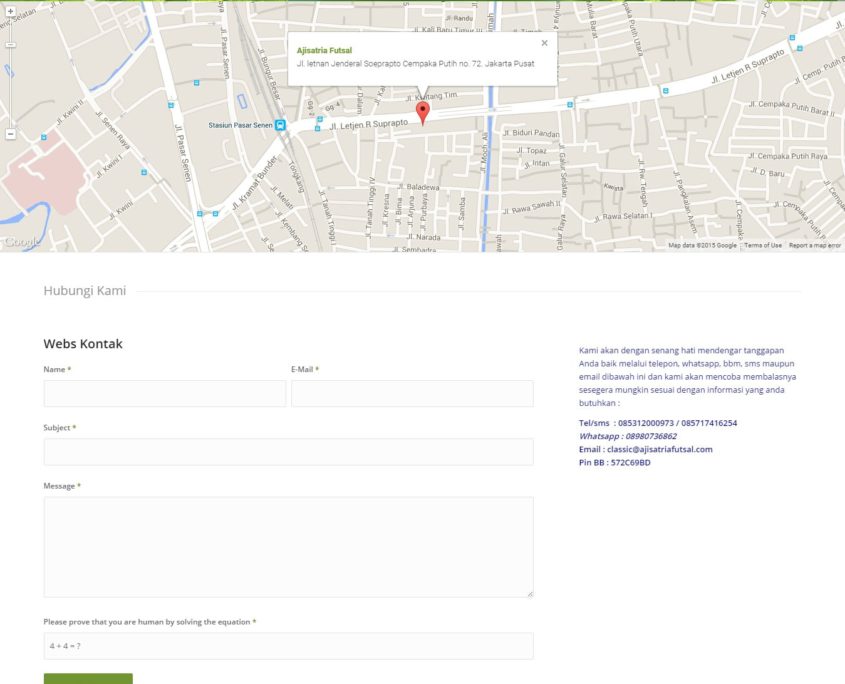
Task: Click the Hubungi Kami heading
Action: click(85, 291)
